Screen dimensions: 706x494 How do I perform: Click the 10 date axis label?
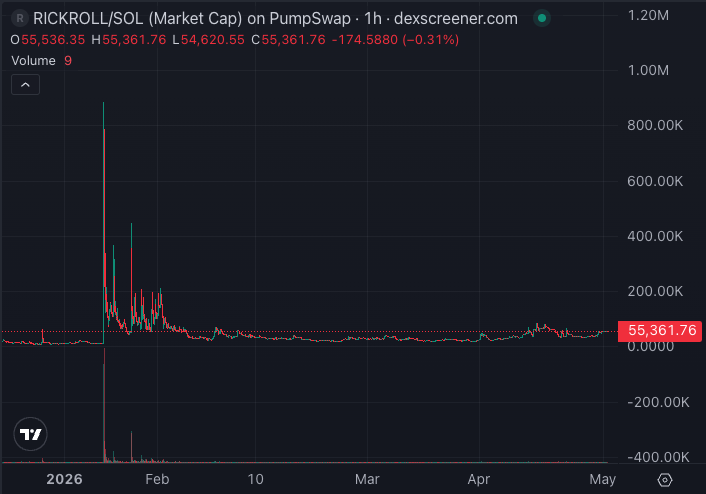tap(255, 479)
